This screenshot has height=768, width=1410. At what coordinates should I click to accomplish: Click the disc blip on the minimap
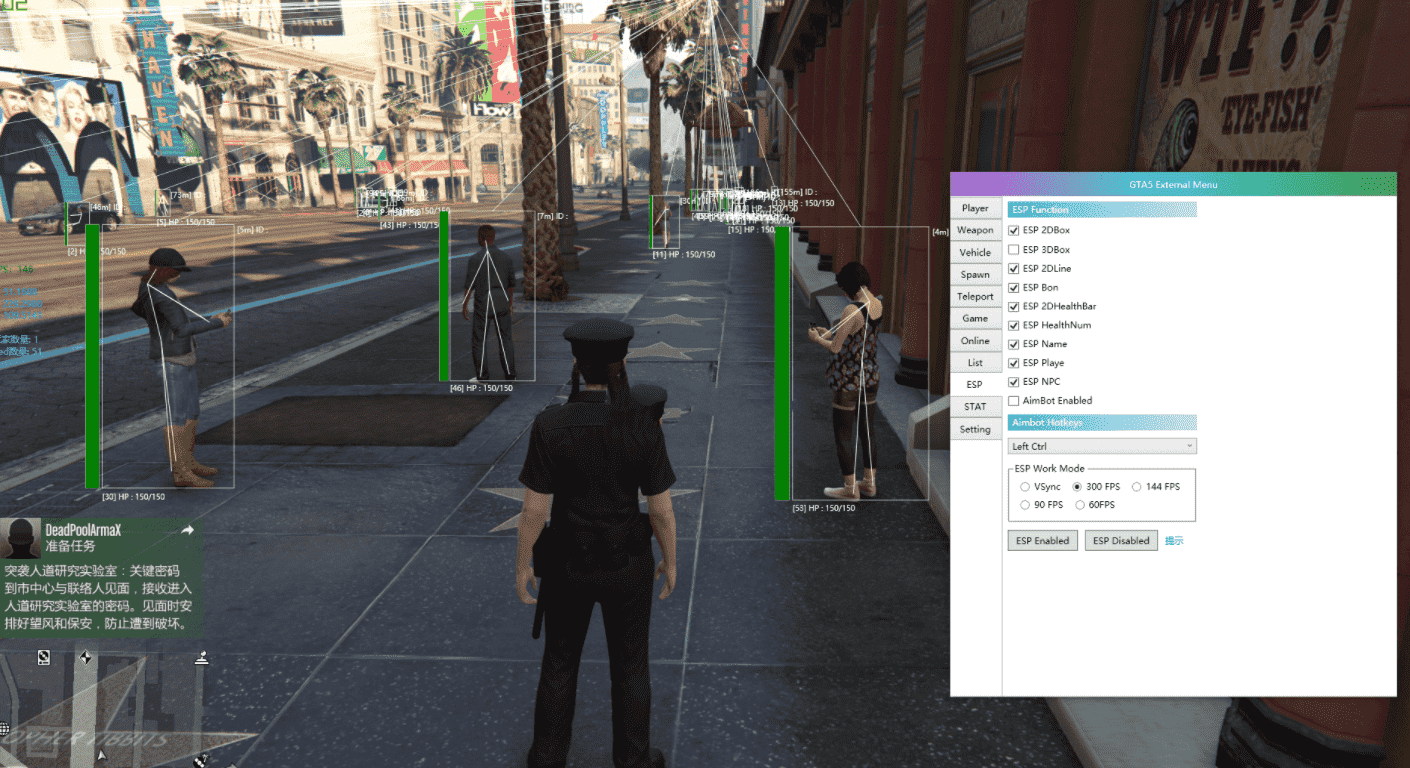click(x=44, y=657)
